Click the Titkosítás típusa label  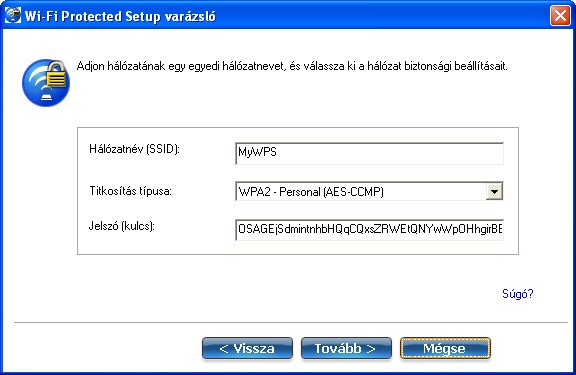(x=130, y=191)
